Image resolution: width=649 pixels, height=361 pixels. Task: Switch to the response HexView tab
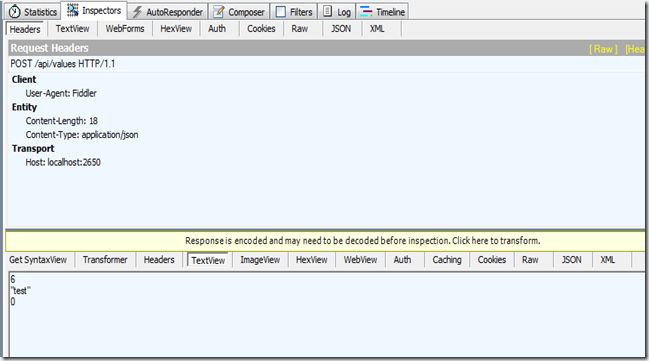coord(312,260)
